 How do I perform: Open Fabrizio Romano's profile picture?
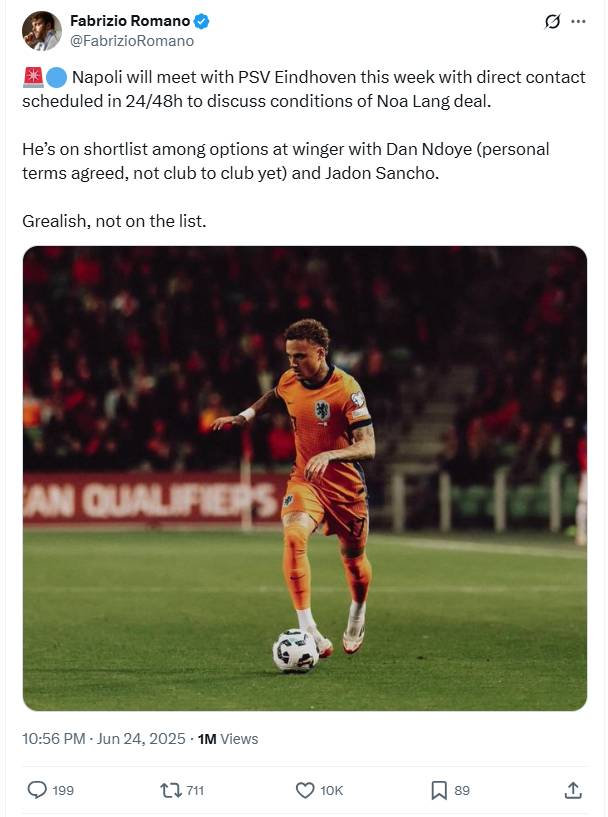[x=42, y=31]
